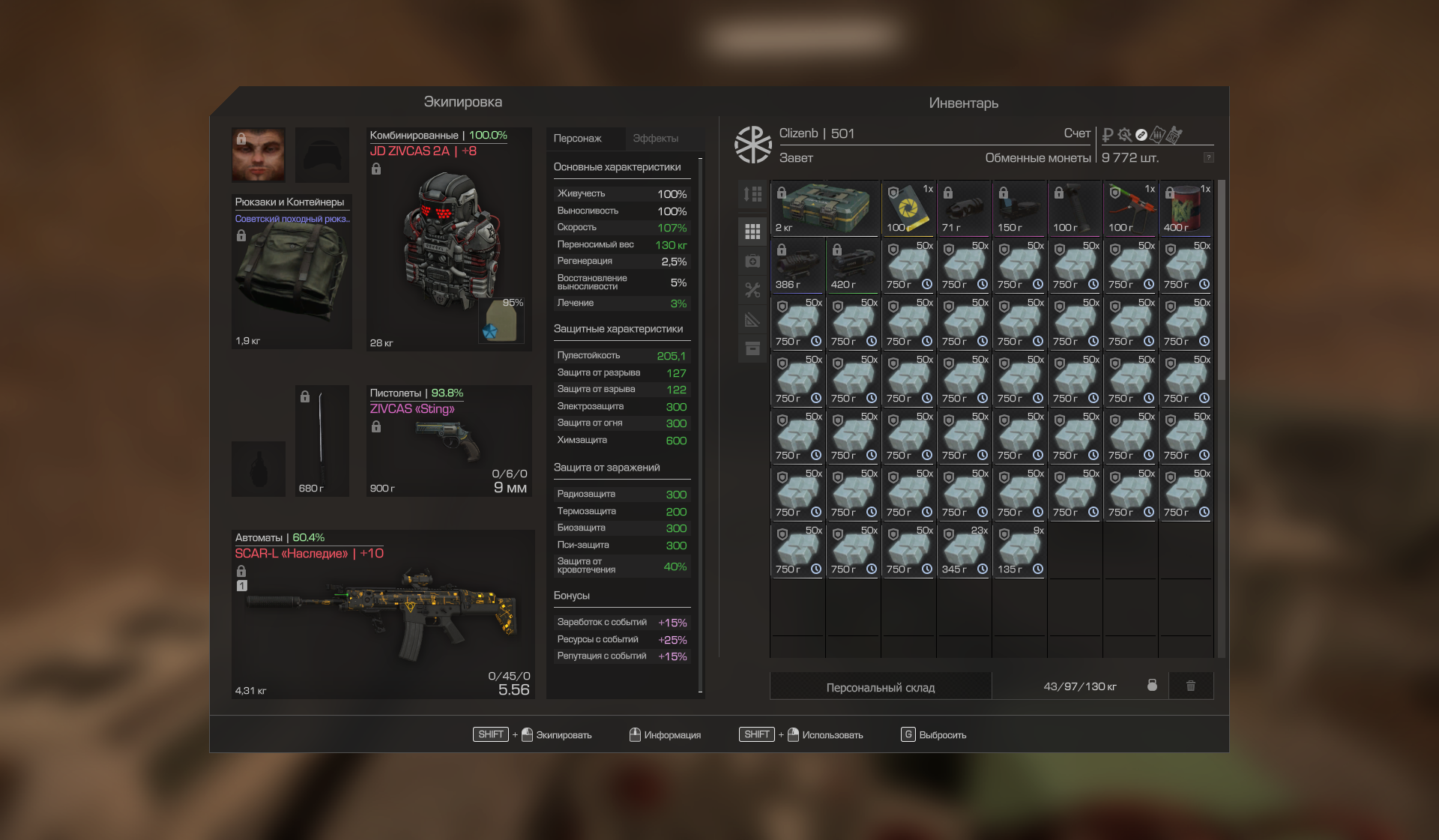Viewport: 1439px width, 840px height.
Task: Select the sort inventory icon
Action: coord(752,195)
